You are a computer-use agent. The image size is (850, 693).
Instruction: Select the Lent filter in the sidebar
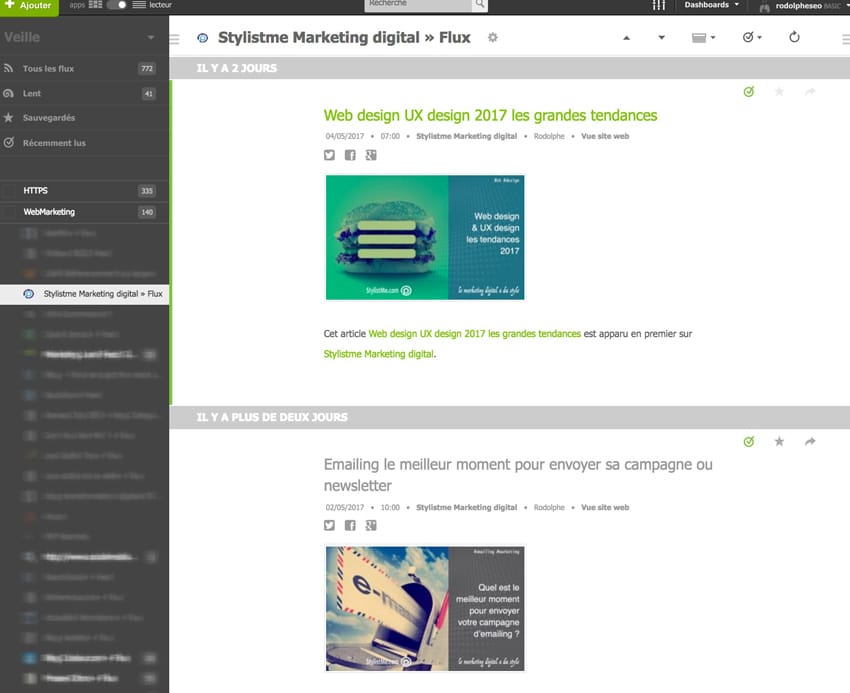pyautogui.click(x=84, y=93)
